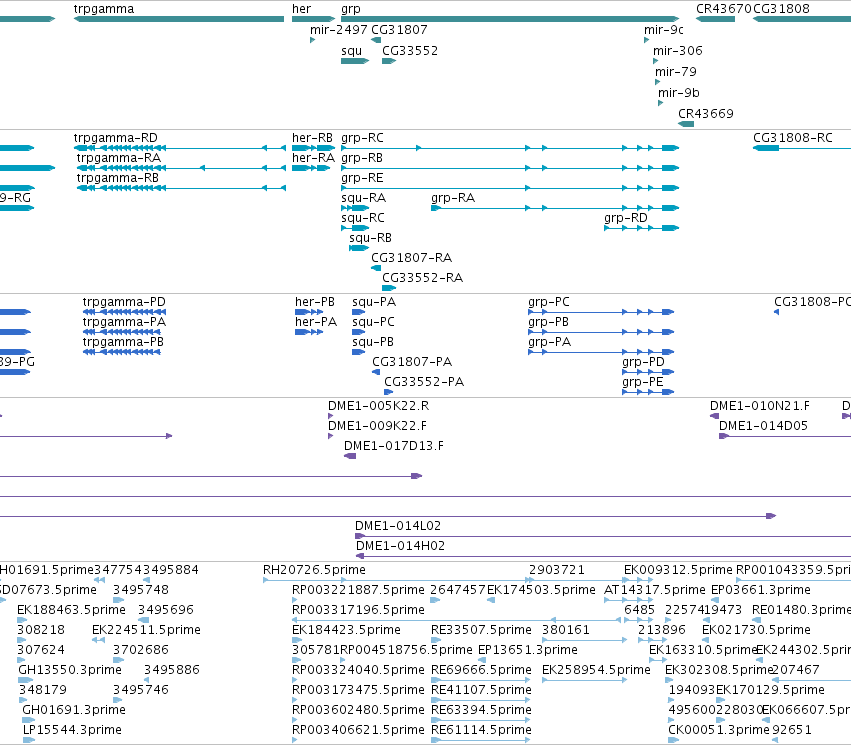Click the RH20726.5prime EST label
The image size is (851, 745).
(314, 570)
